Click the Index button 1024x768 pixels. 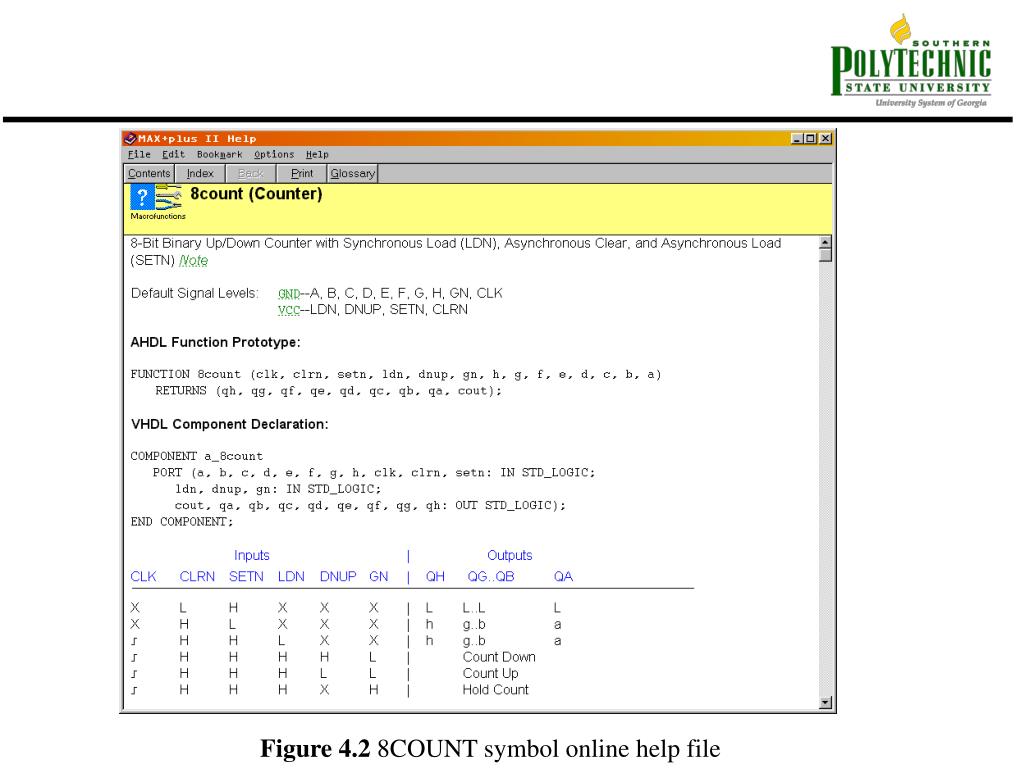tap(200, 174)
